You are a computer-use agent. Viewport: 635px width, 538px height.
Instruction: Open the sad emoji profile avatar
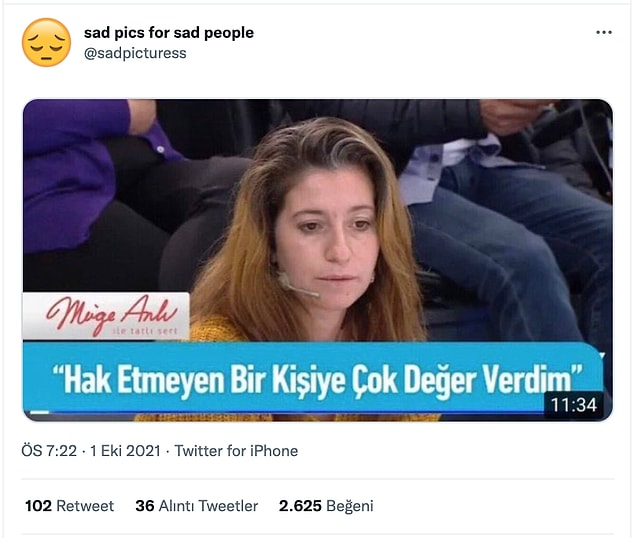pos(46,42)
